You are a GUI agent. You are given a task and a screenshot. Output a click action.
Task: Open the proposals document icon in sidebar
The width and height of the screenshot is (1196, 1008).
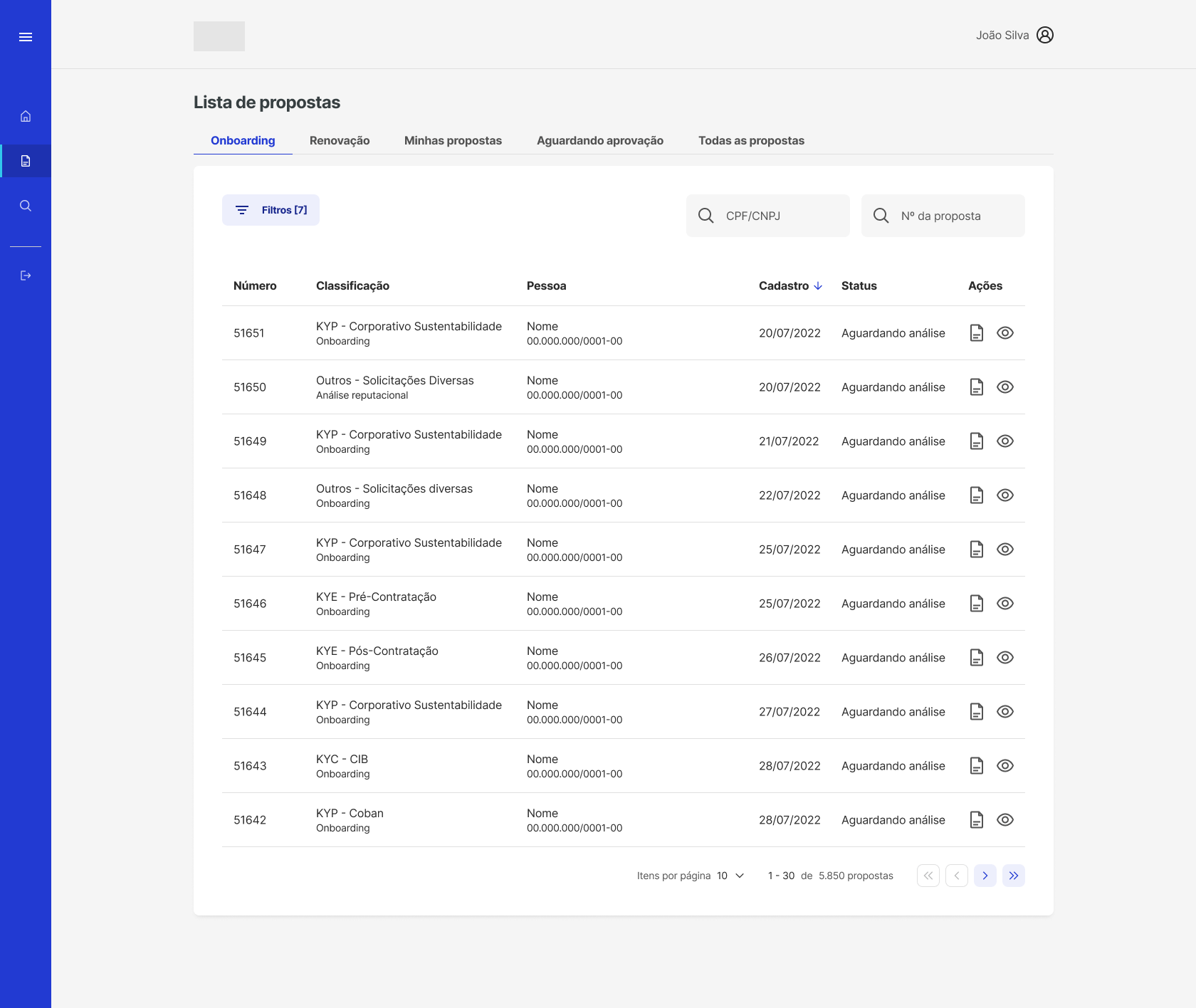26,161
